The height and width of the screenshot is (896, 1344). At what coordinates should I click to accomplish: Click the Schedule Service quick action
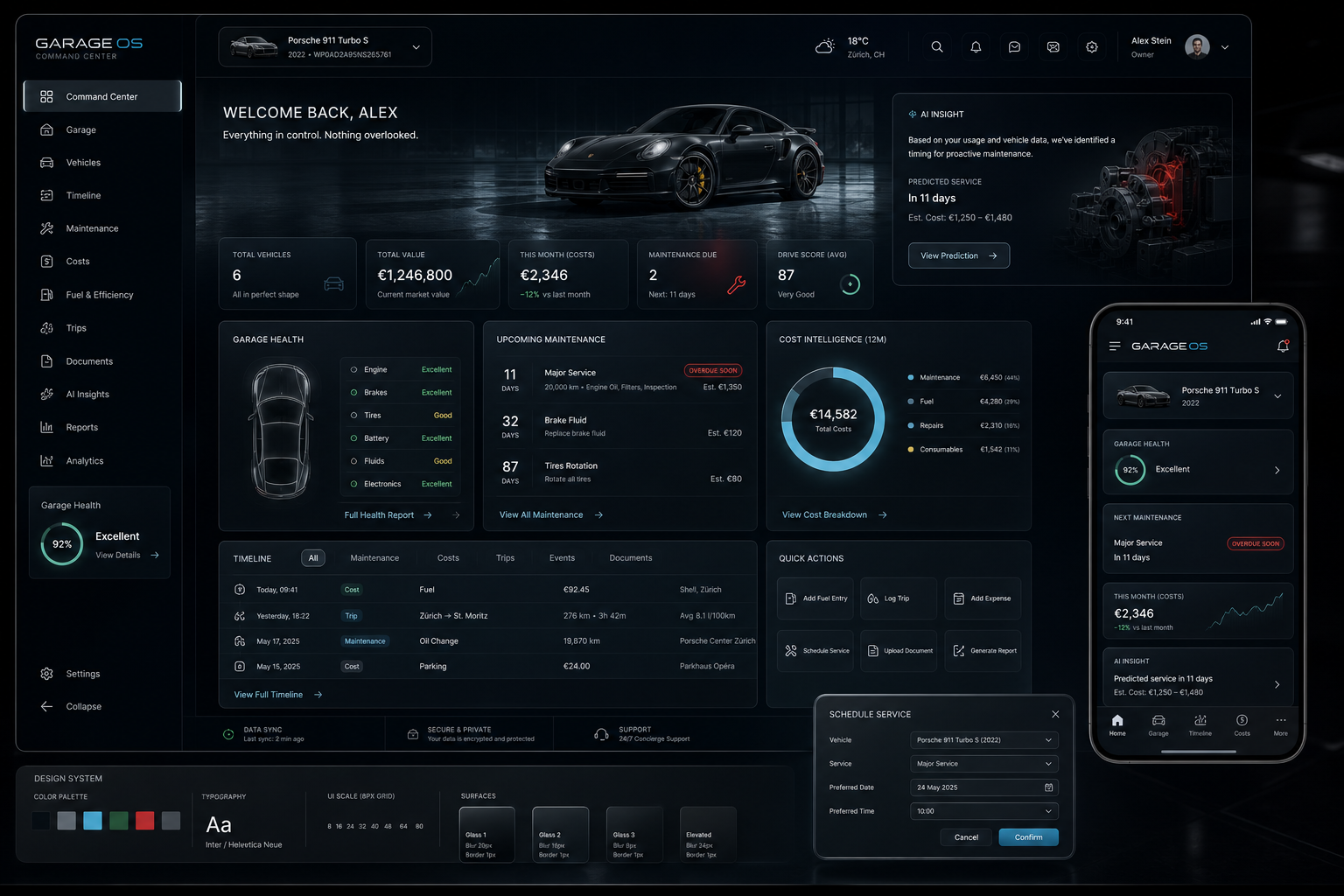[815, 651]
